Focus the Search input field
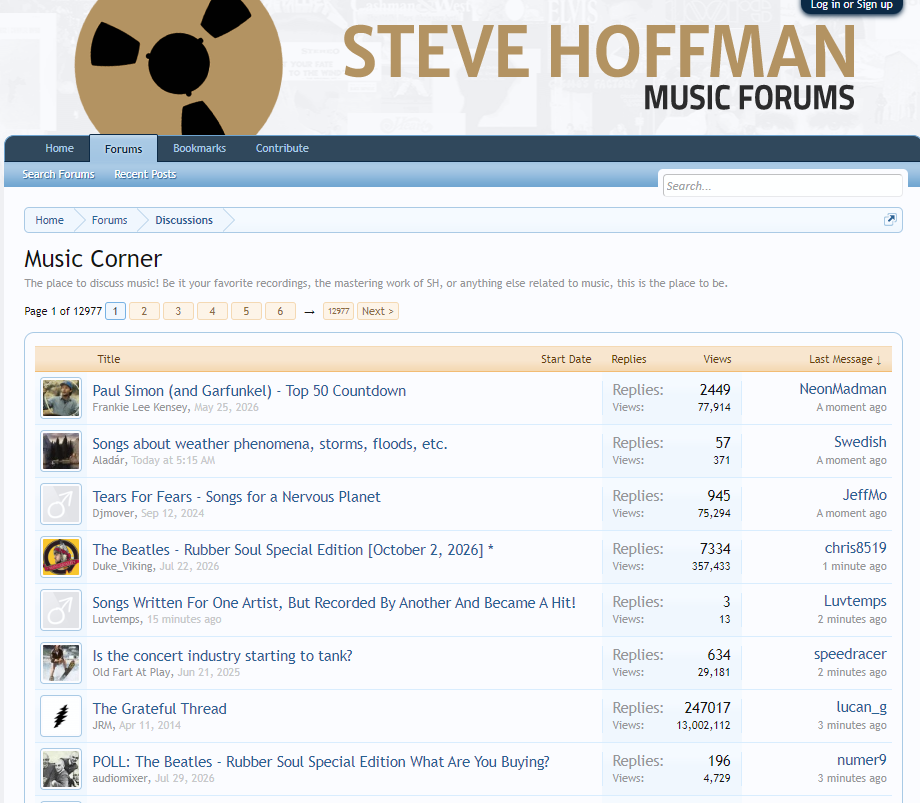920x803 pixels. [782, 186]
